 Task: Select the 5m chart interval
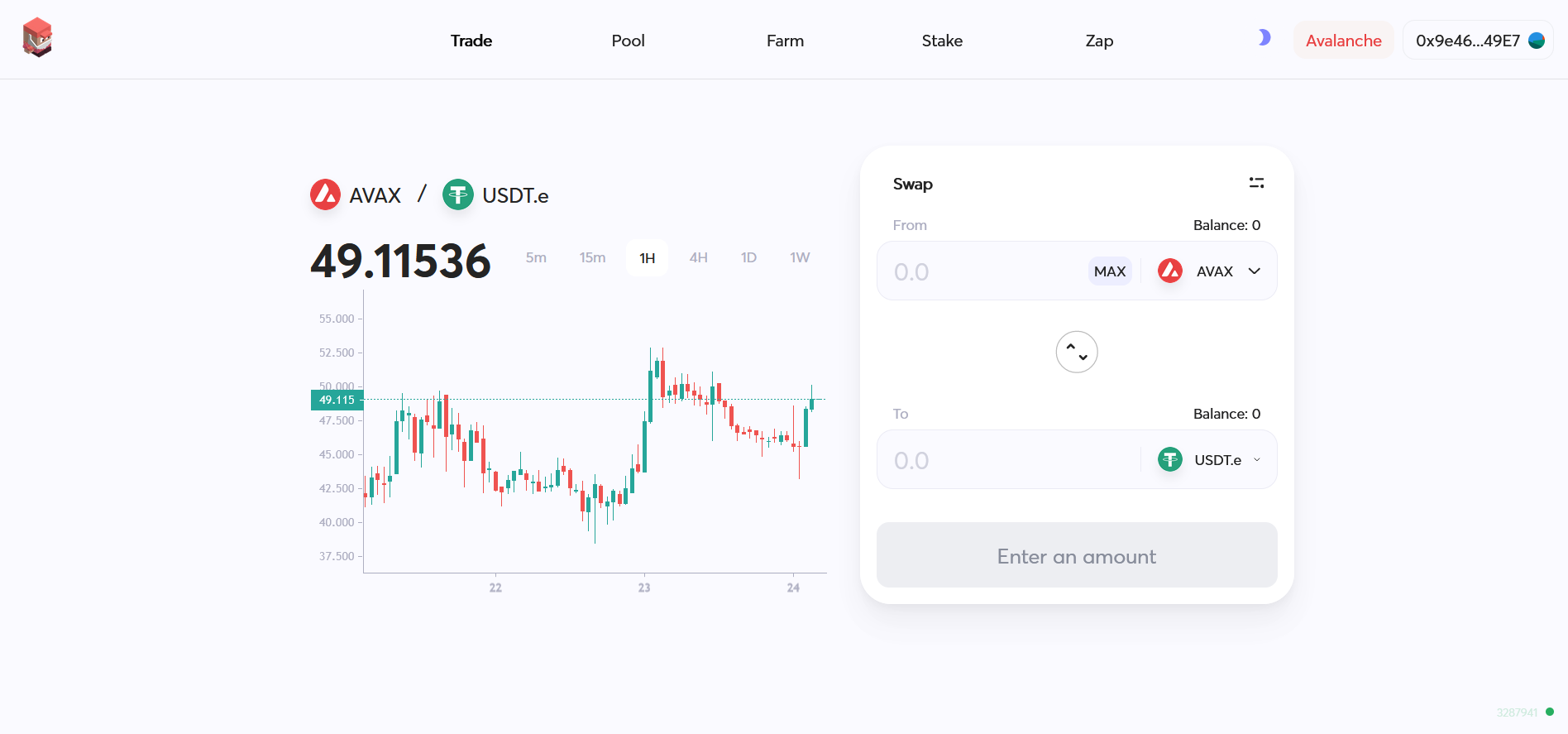[x=536, y=258]
